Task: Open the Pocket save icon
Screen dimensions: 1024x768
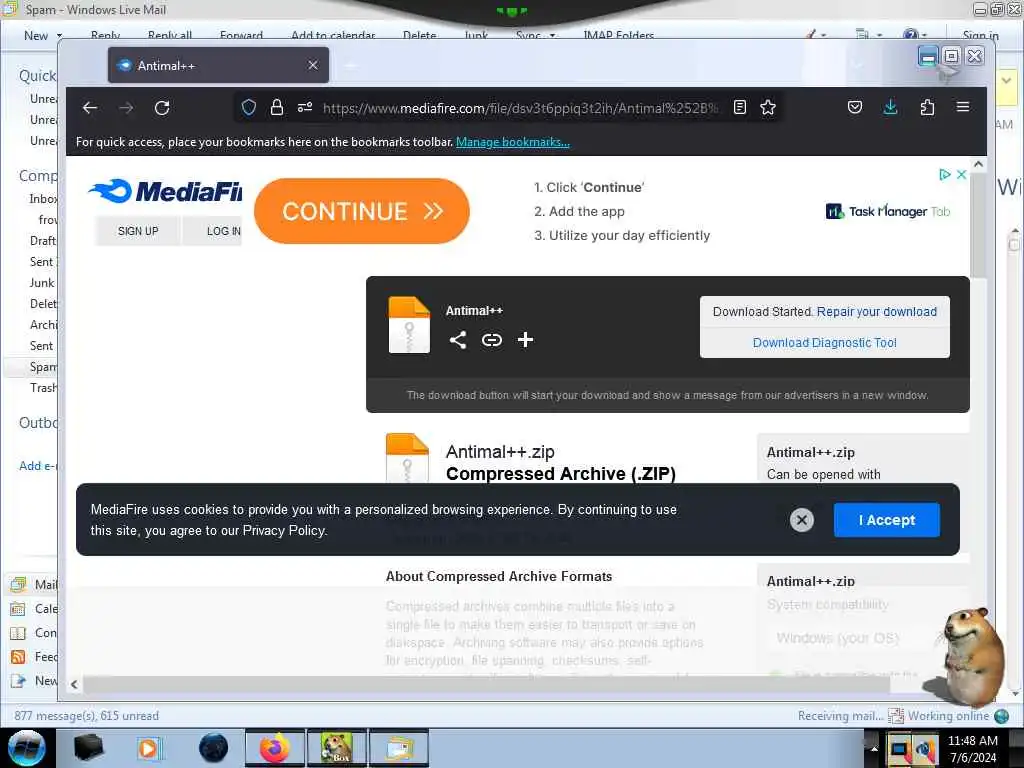Action: pyautogui.click(x=855, y=107)
